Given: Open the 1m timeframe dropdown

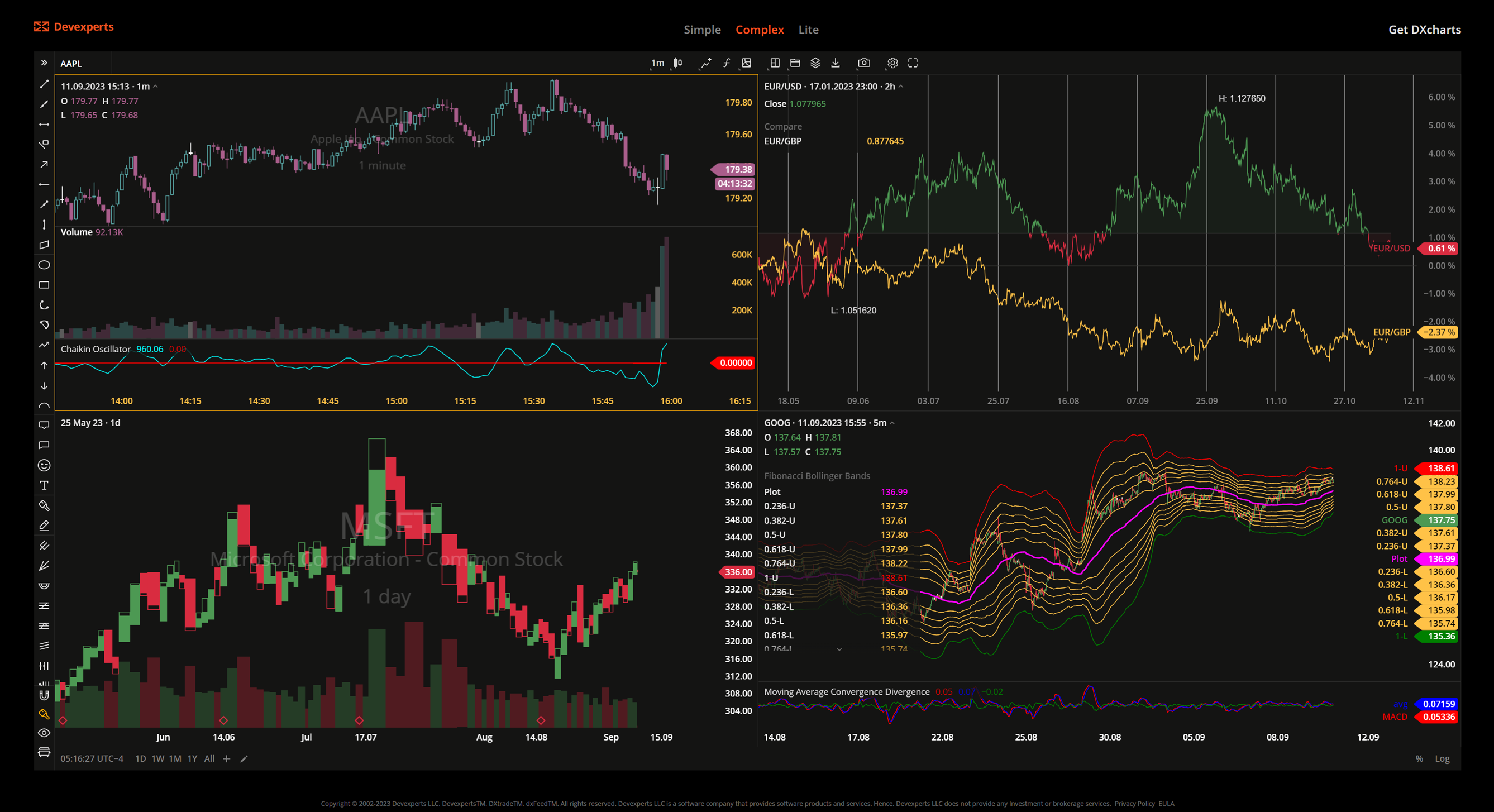Looking at the screenshot, I should [658, 63].
